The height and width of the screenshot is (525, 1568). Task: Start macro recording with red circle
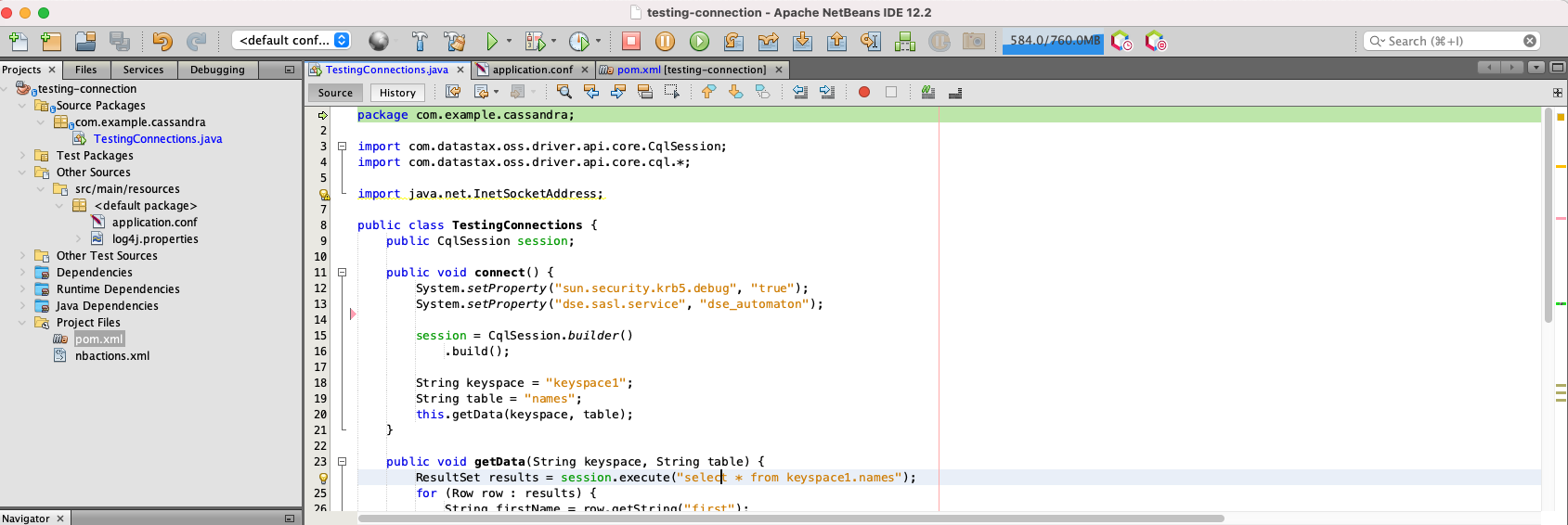(x=864, y=92)
